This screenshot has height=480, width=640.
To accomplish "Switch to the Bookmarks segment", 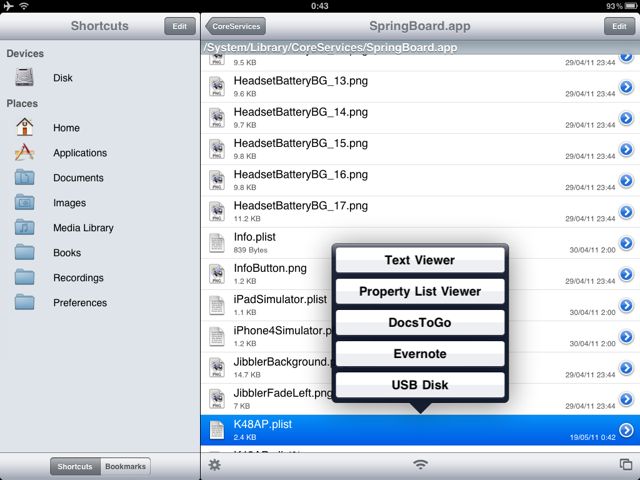I will click(125, 466).
